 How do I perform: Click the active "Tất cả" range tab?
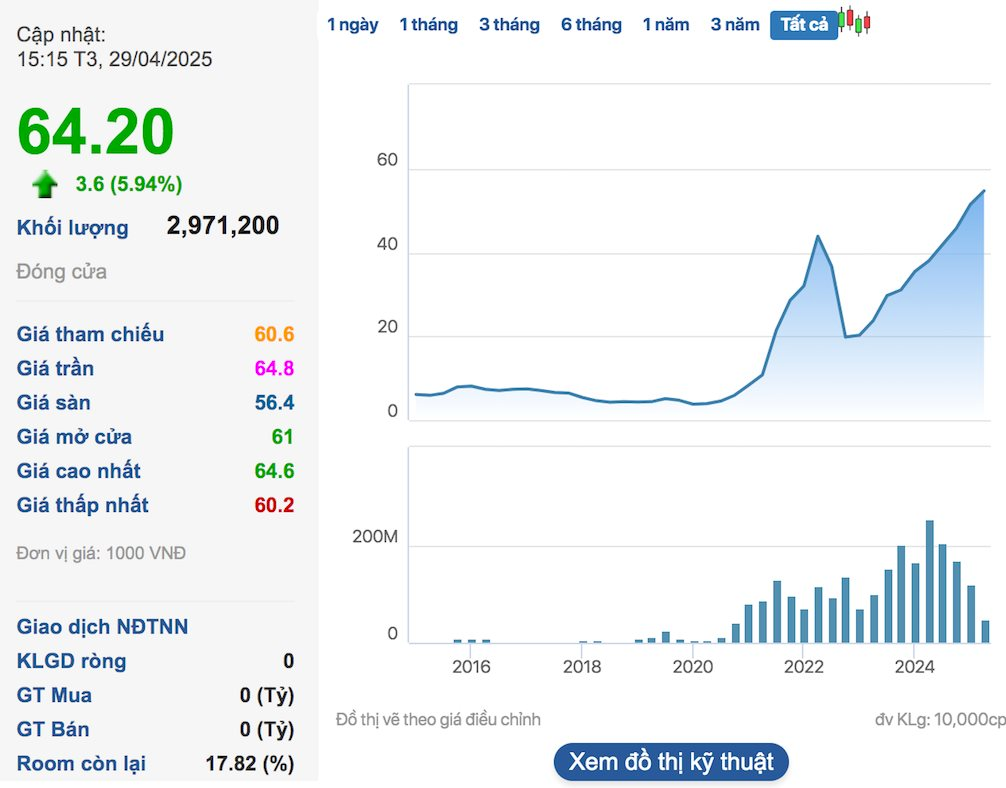(803, 25)
